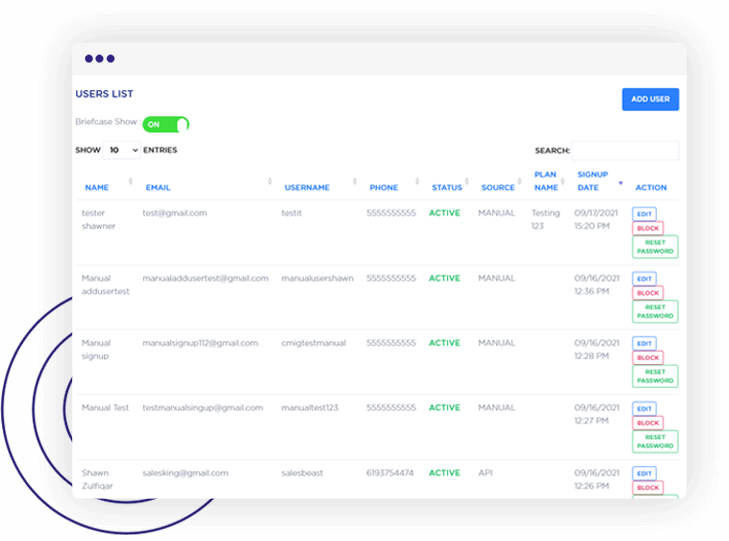Edit the tester shawner user
The height and width of the screenshot is (541, 729).
click(x=644, y=214)
